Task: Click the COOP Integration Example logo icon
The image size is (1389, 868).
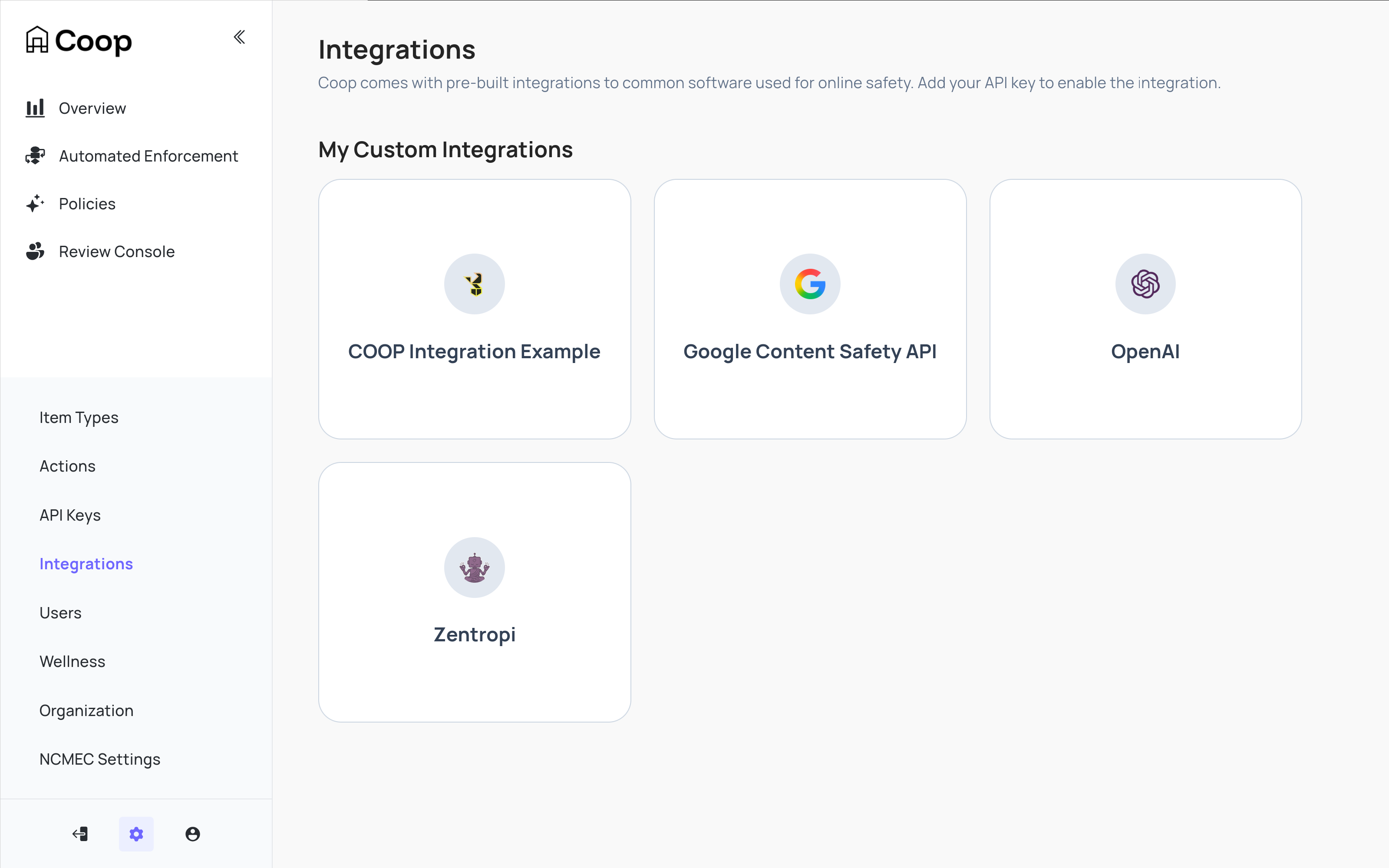Action: tap(475, 284)
